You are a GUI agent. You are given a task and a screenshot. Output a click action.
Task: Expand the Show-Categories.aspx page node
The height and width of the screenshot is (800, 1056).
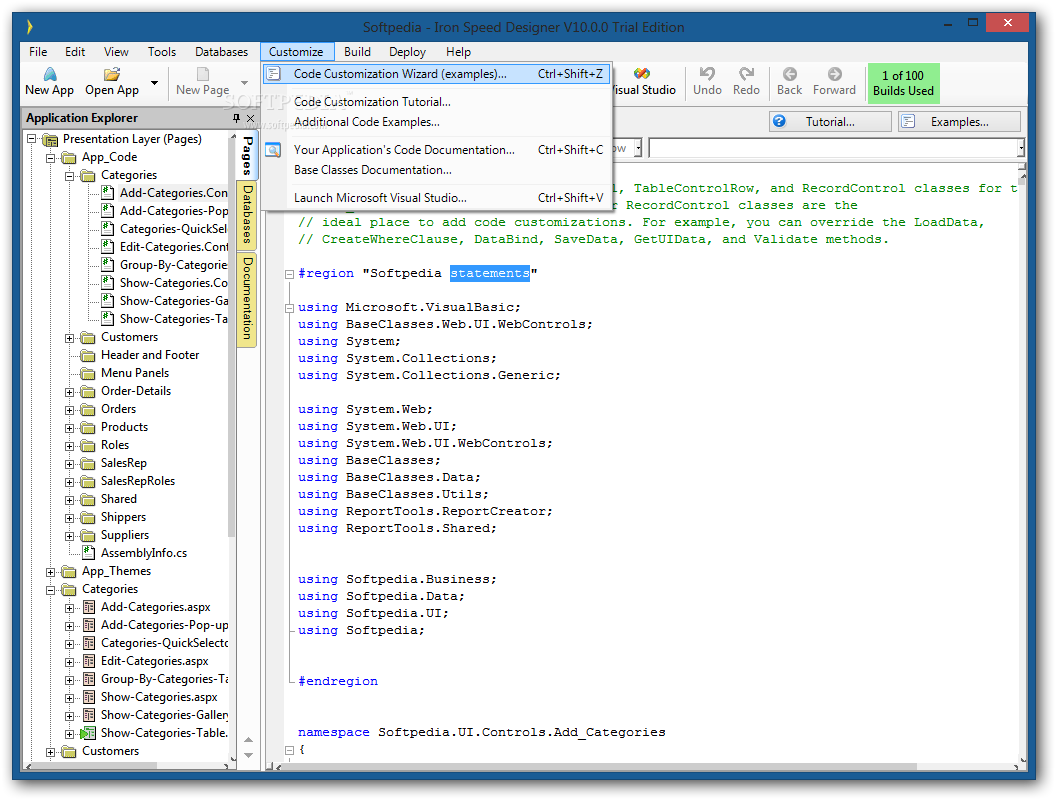(x=69, y=698)
